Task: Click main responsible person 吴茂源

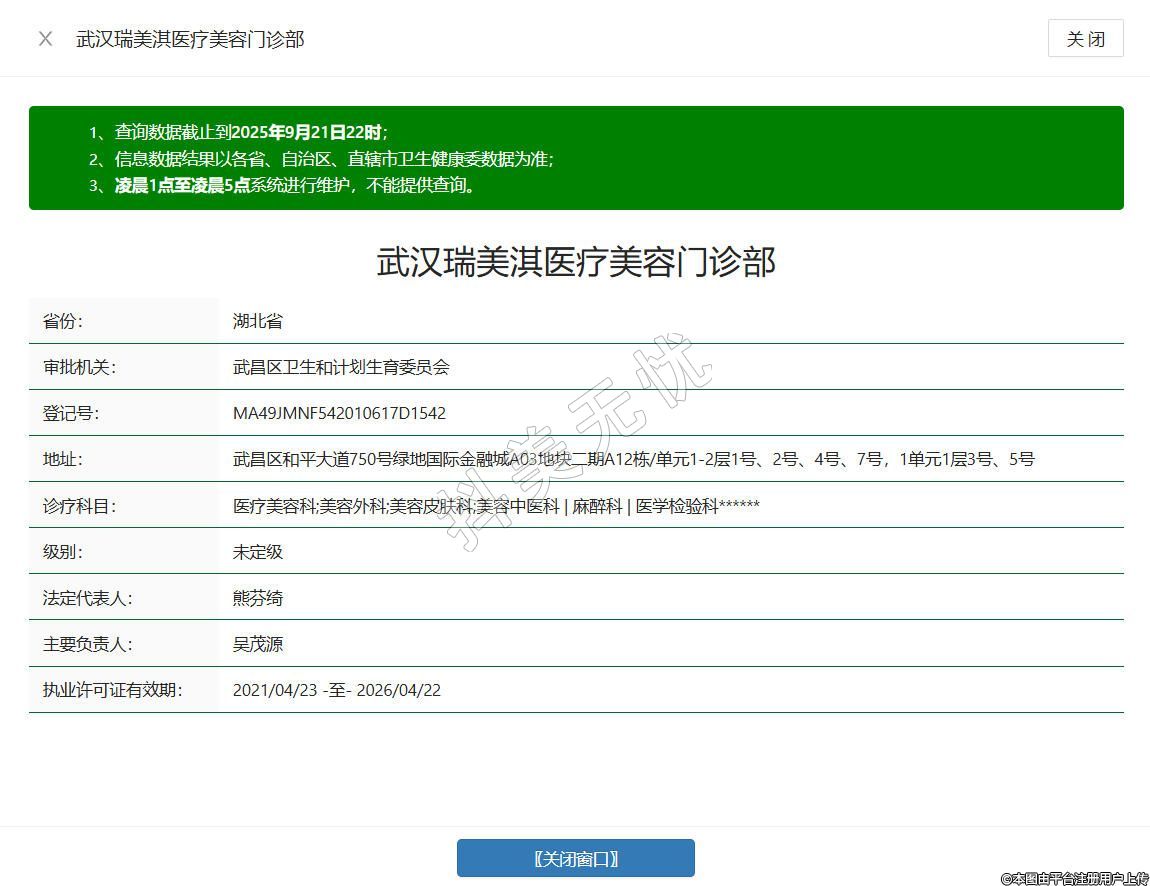Action: (258, 644)
